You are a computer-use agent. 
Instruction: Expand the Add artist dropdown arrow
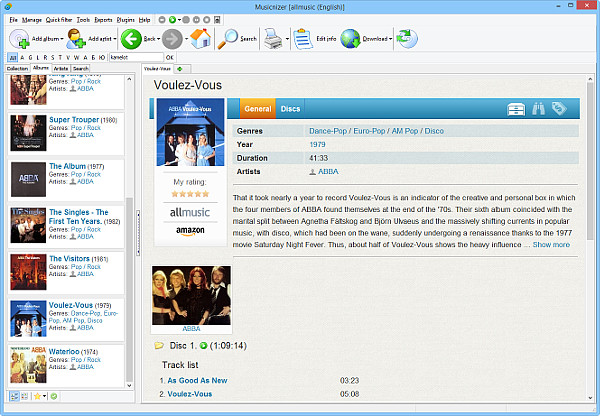pos(114,39)
